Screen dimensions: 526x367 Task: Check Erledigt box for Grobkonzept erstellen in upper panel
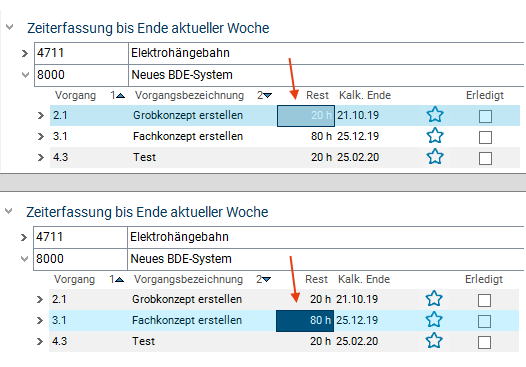click(485, 116)
